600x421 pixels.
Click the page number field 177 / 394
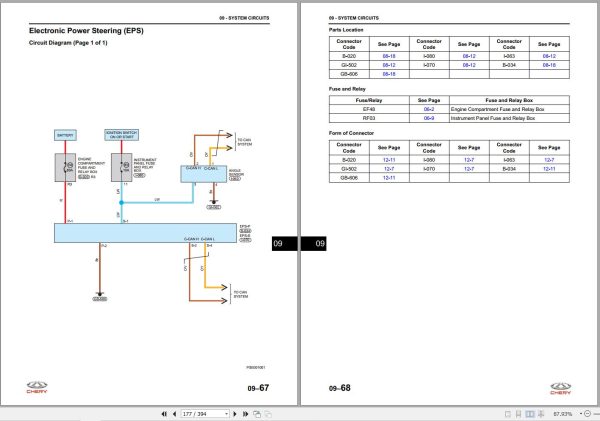pos(203,414)
